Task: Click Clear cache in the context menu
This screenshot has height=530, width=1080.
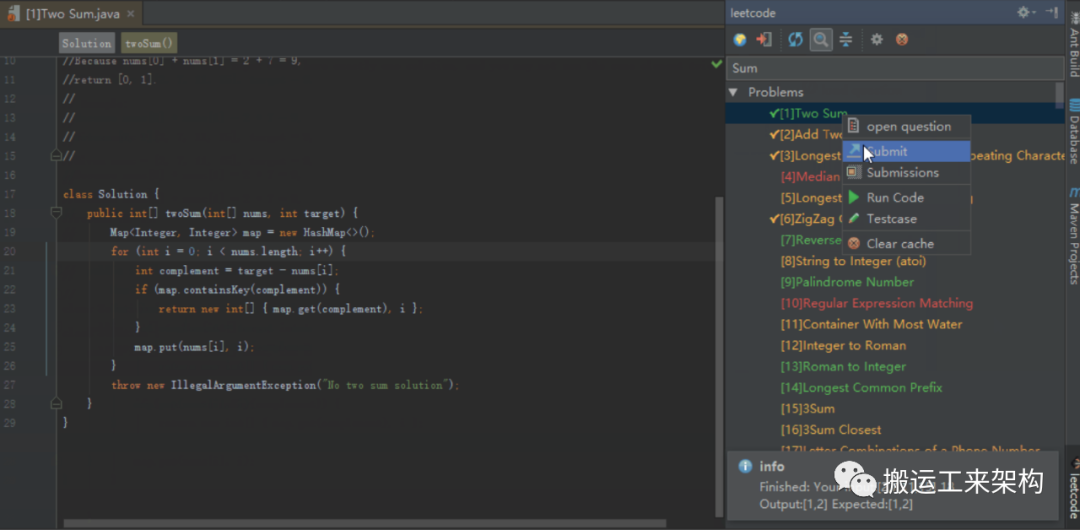Action: 900,243
